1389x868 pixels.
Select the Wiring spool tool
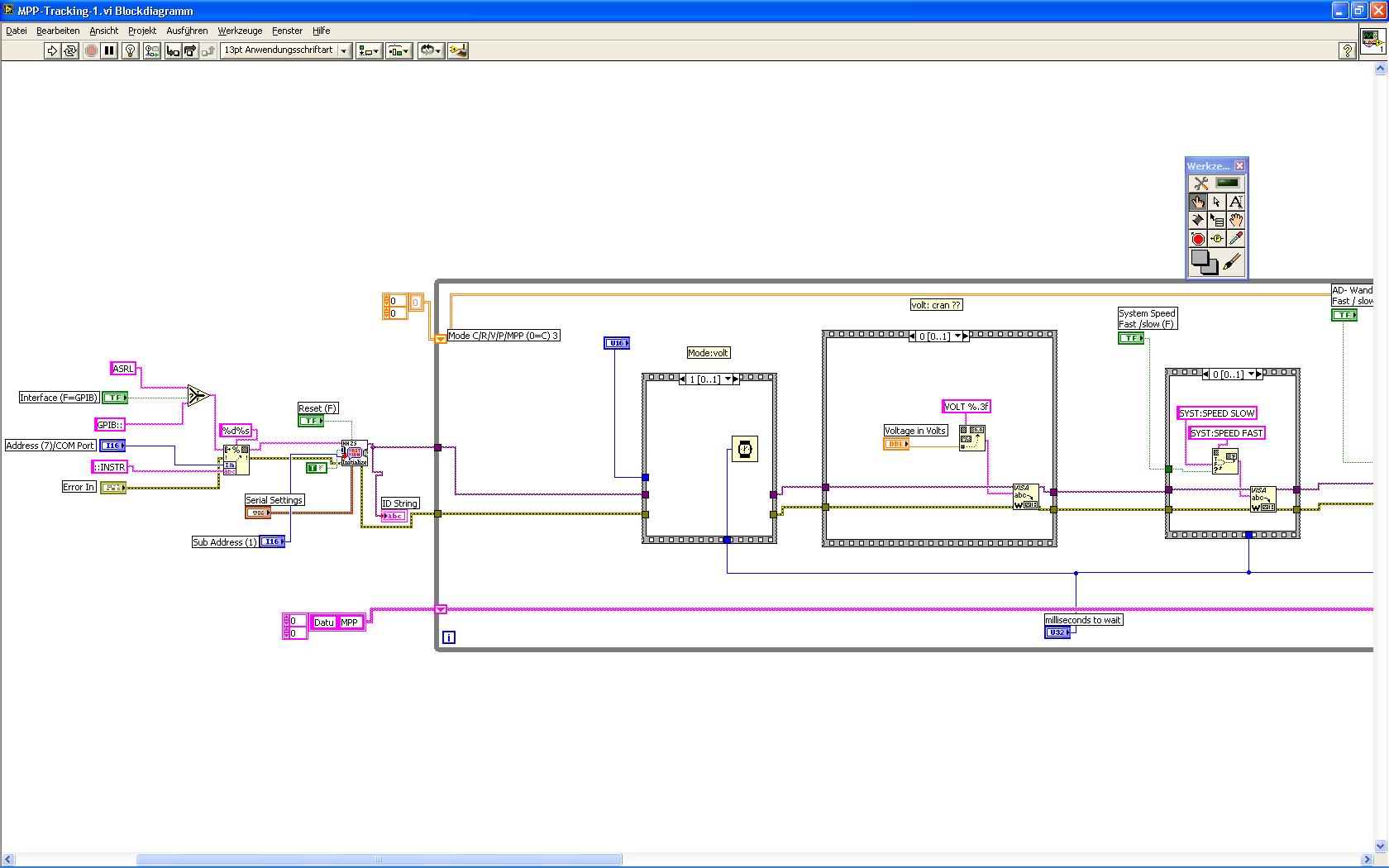pyautogui.click(x=1197, y=220)
